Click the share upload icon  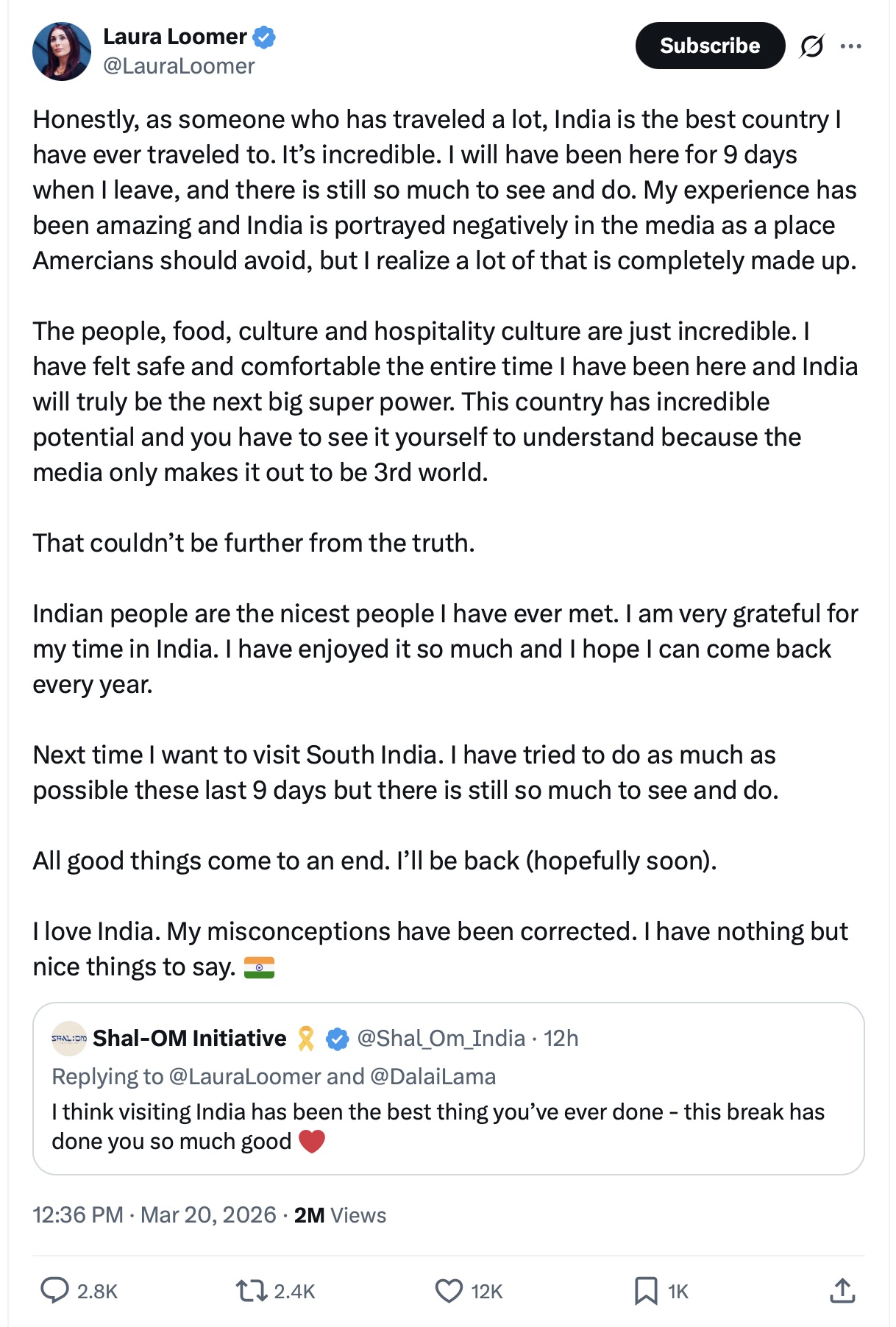click(x=842, y=1291)
